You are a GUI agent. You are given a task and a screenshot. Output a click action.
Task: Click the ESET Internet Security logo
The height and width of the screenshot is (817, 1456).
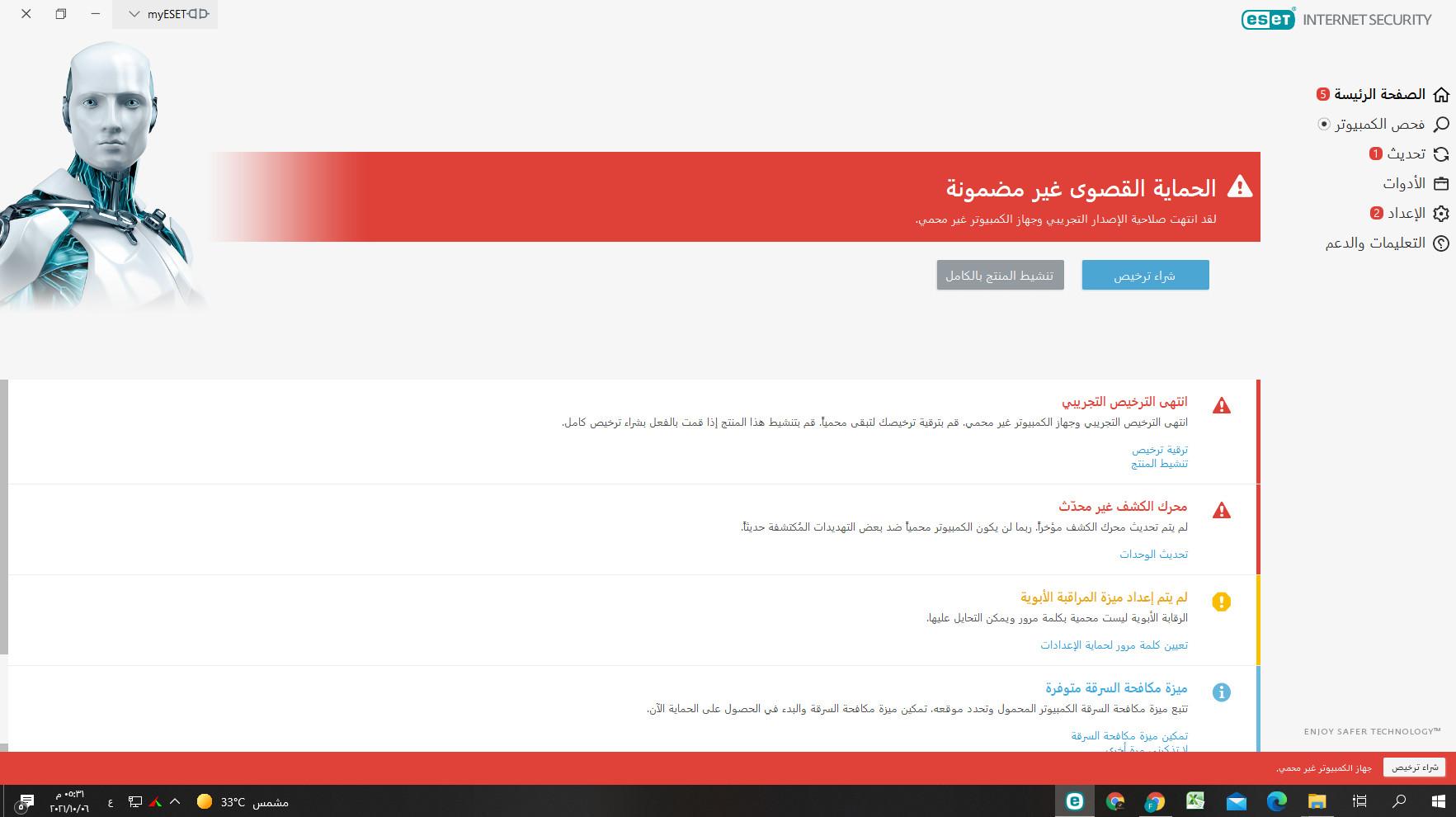[x=1336, y=19]
